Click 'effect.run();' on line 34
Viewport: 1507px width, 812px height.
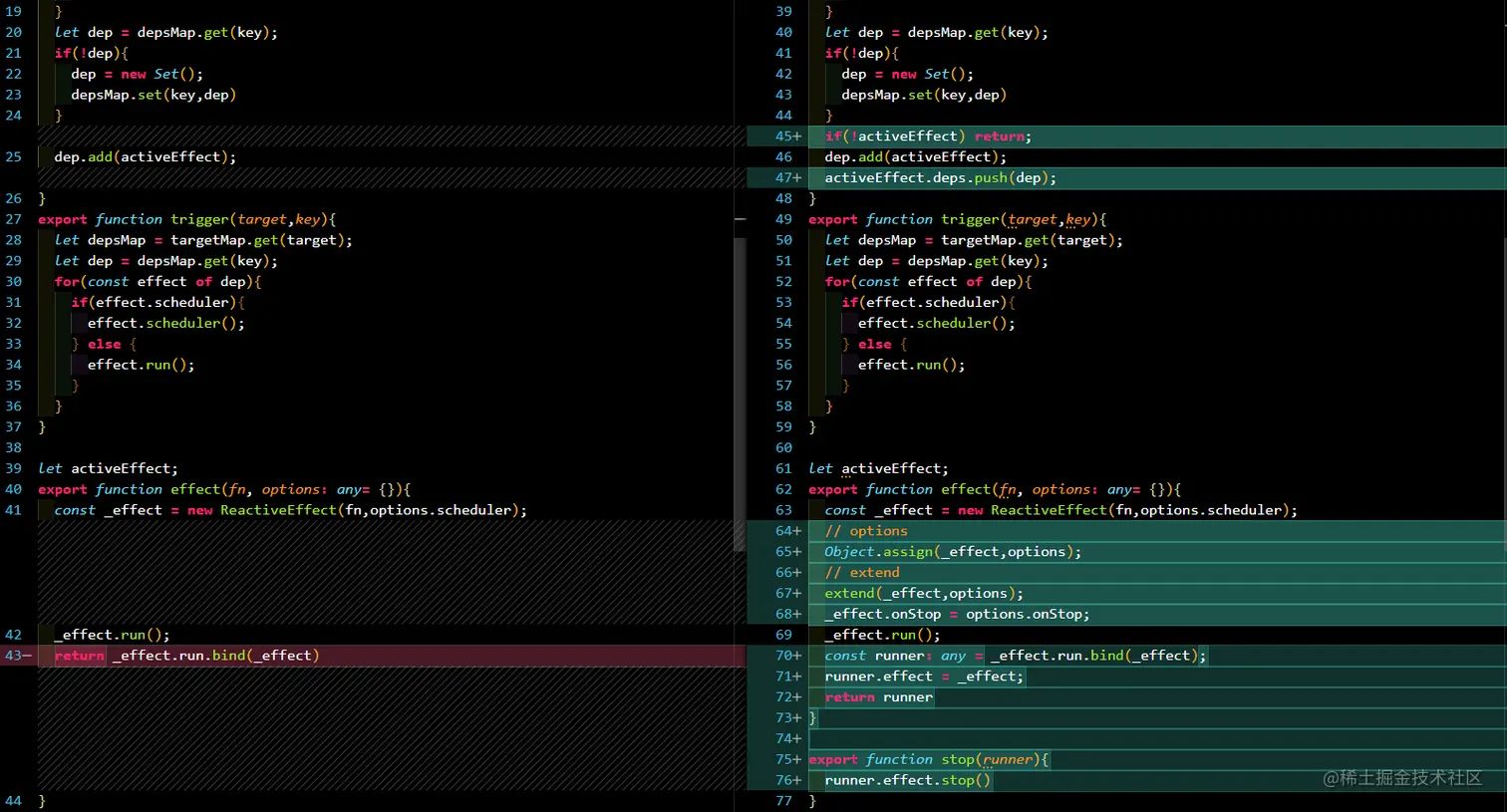click(141, 365)
